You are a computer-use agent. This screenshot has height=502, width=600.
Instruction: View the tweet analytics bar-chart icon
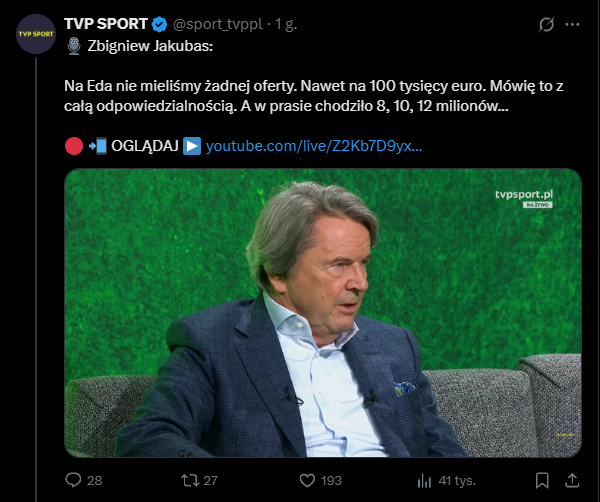(x=424, y=480)
